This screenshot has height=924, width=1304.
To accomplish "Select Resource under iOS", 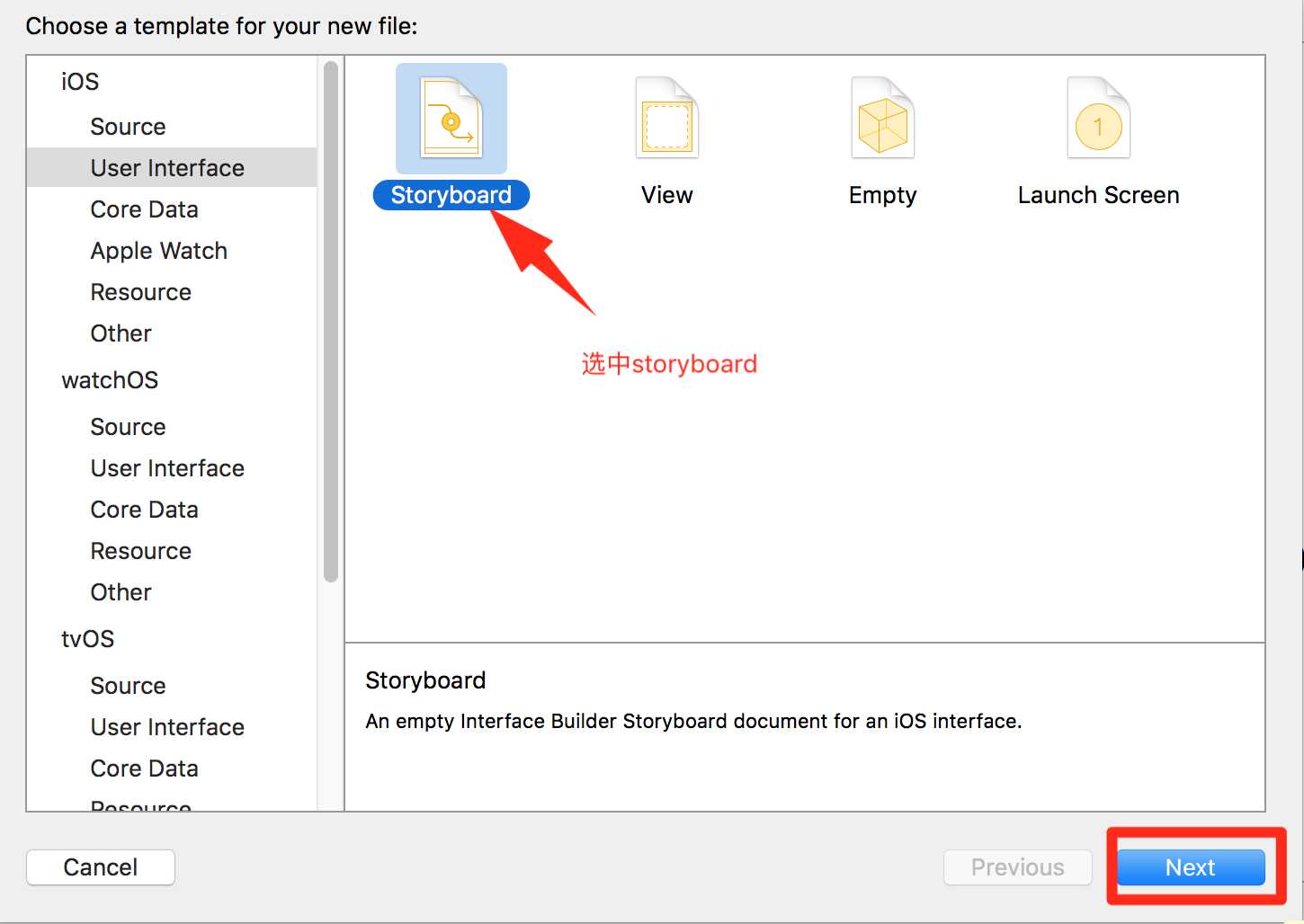I will pos(140,292).
